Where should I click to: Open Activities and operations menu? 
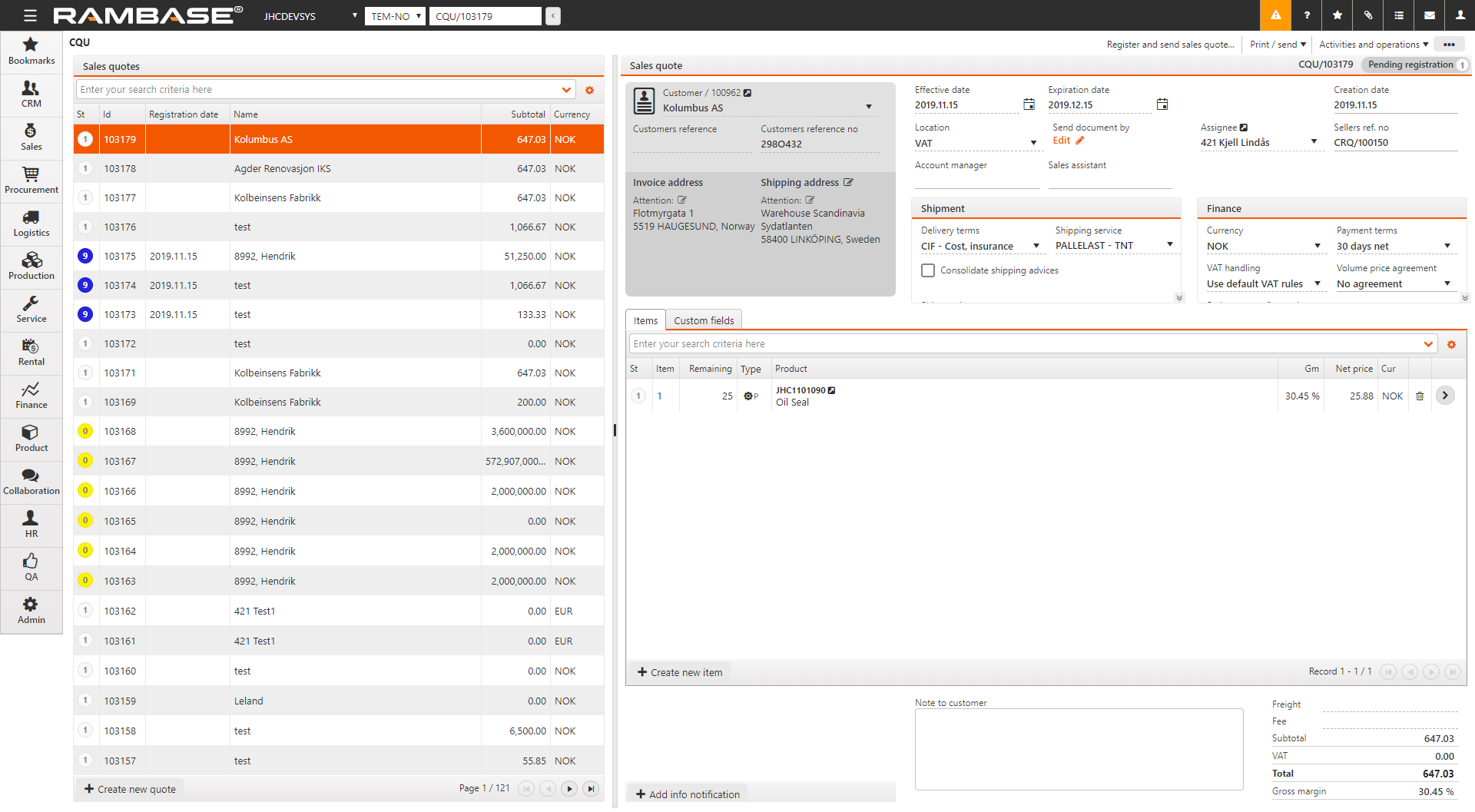[1374, 45]
